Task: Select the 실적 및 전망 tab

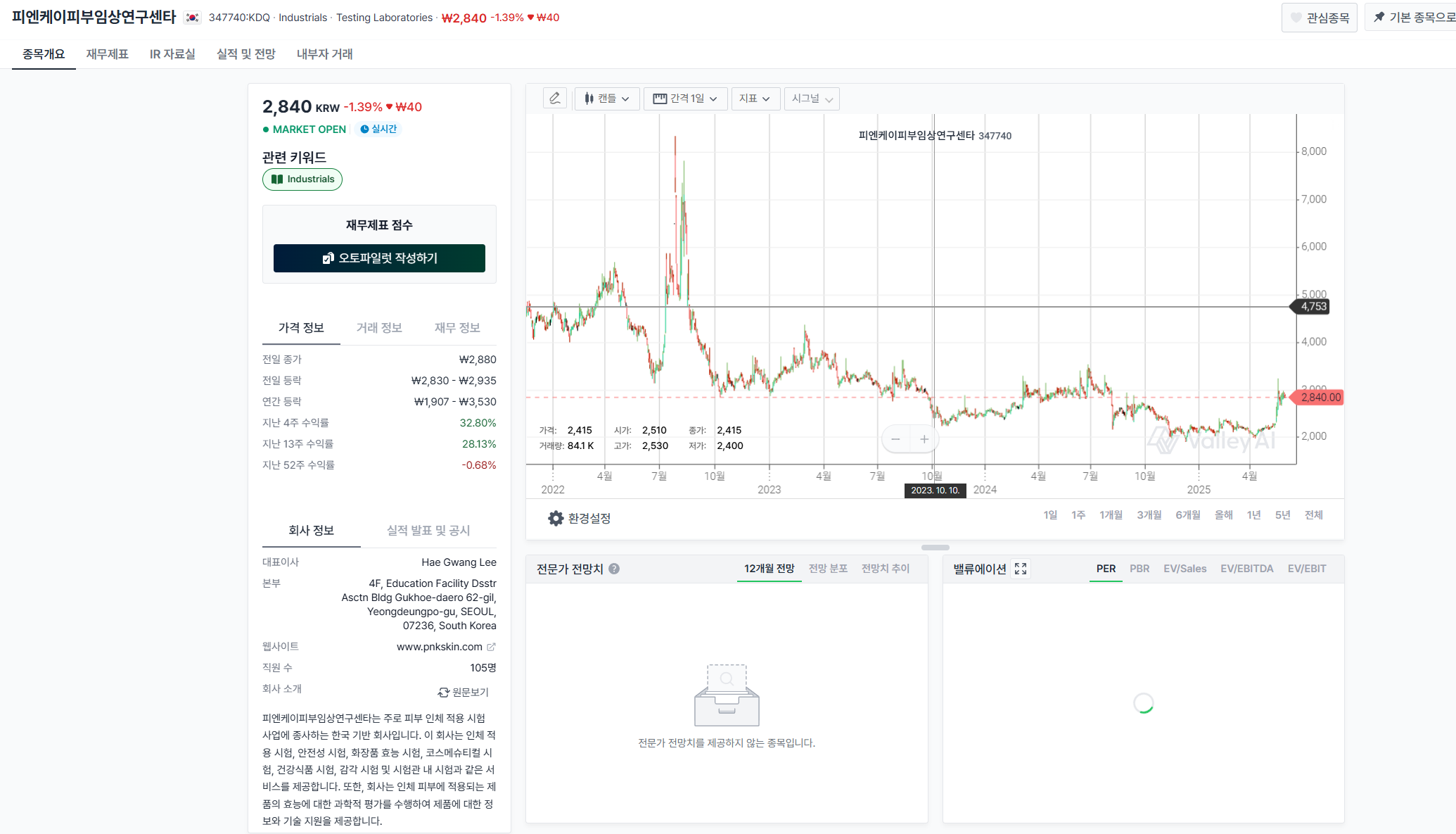Action: (246, 54)
